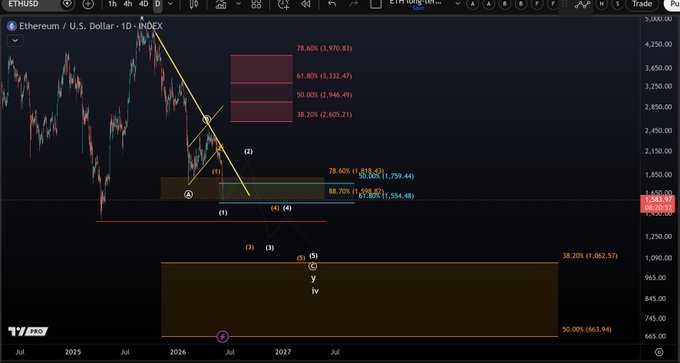Open the Indicators panel

pos(221,4)
